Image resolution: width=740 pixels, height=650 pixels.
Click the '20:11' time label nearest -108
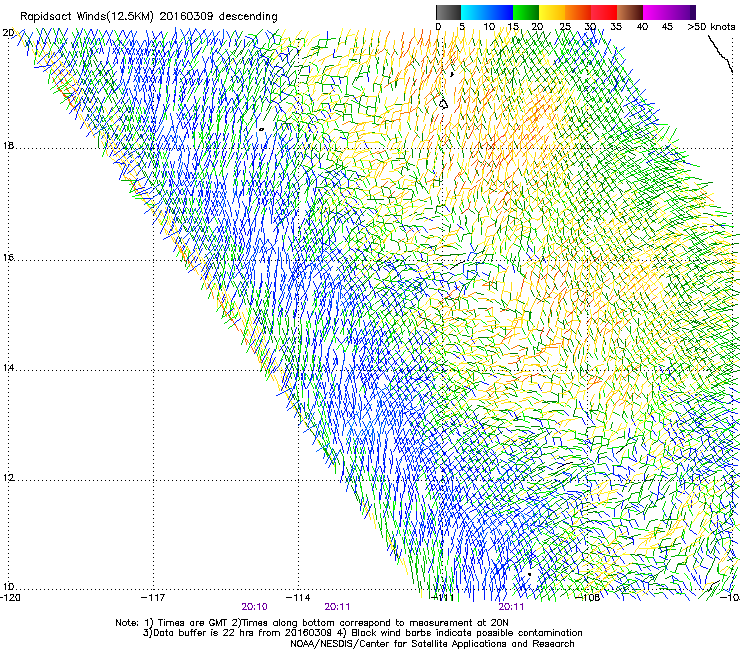tap(511, 607)
